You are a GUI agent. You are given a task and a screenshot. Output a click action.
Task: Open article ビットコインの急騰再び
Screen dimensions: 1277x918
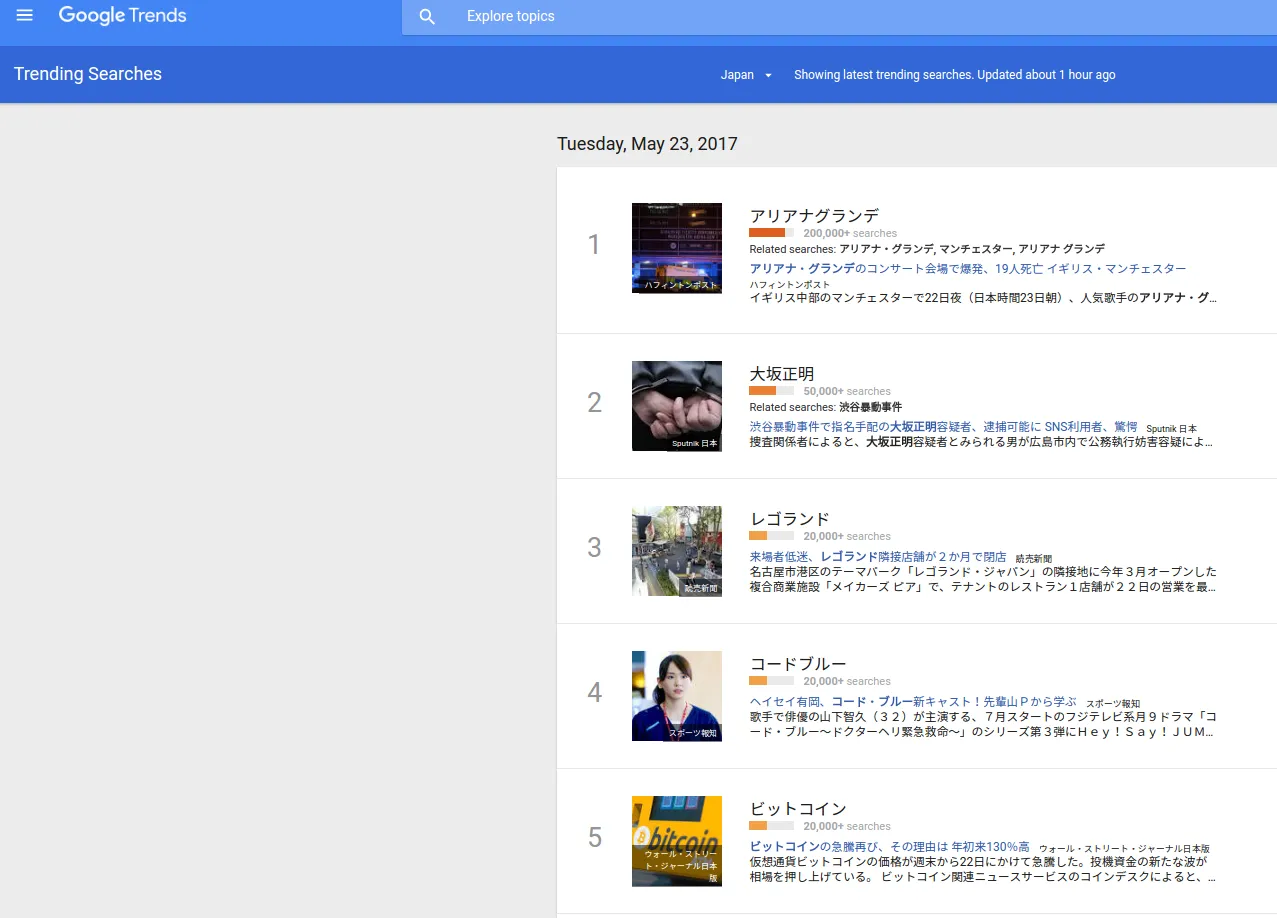[x=889, y=847]
